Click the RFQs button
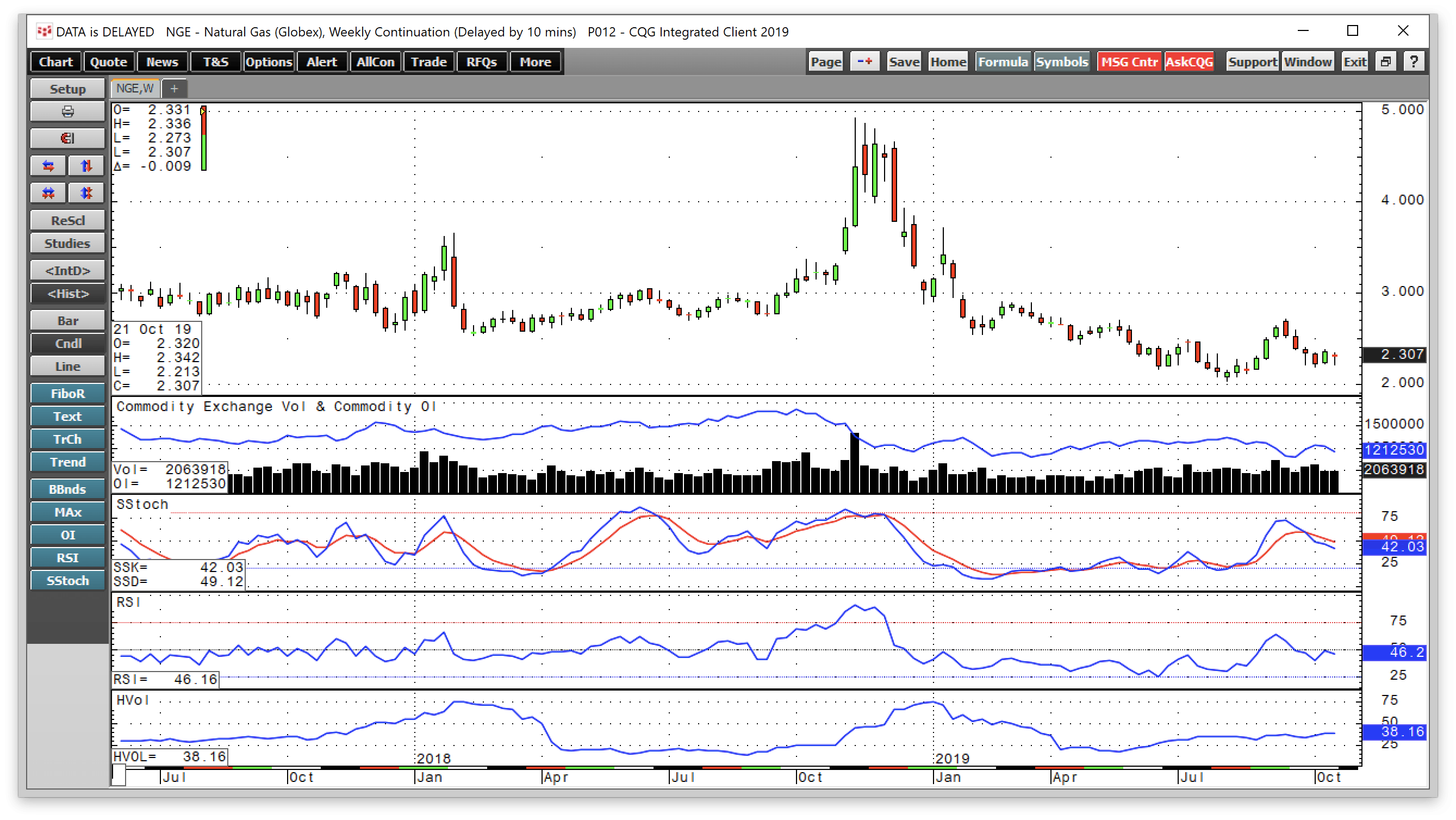Image resolution: width=1456 pixels, height=820 pixels. 481,61
